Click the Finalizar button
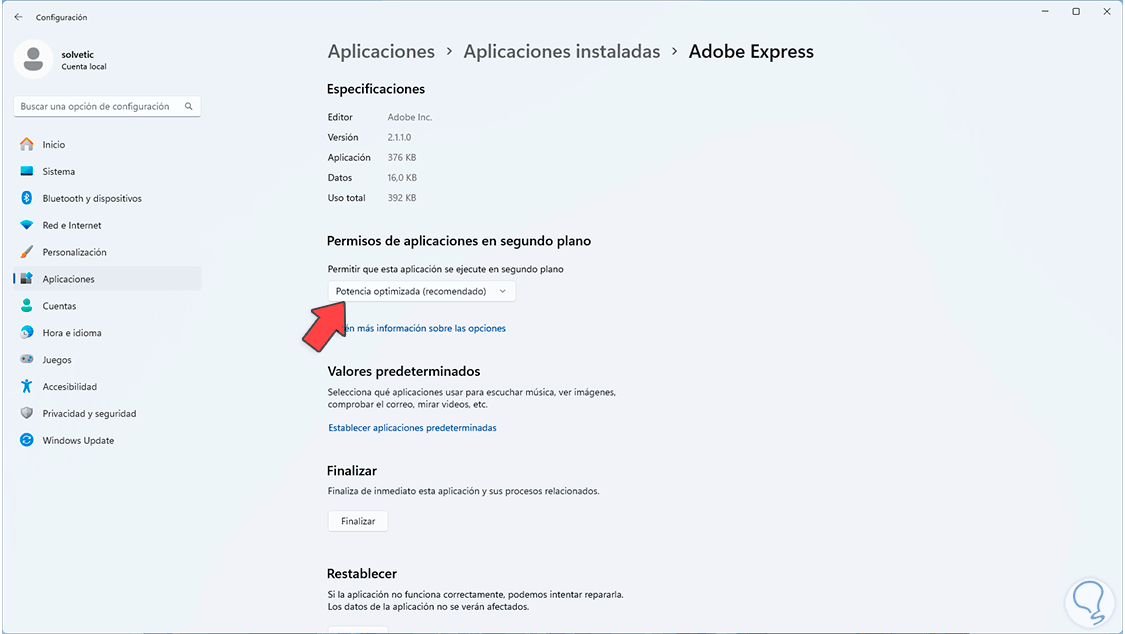 coord(357,521)
